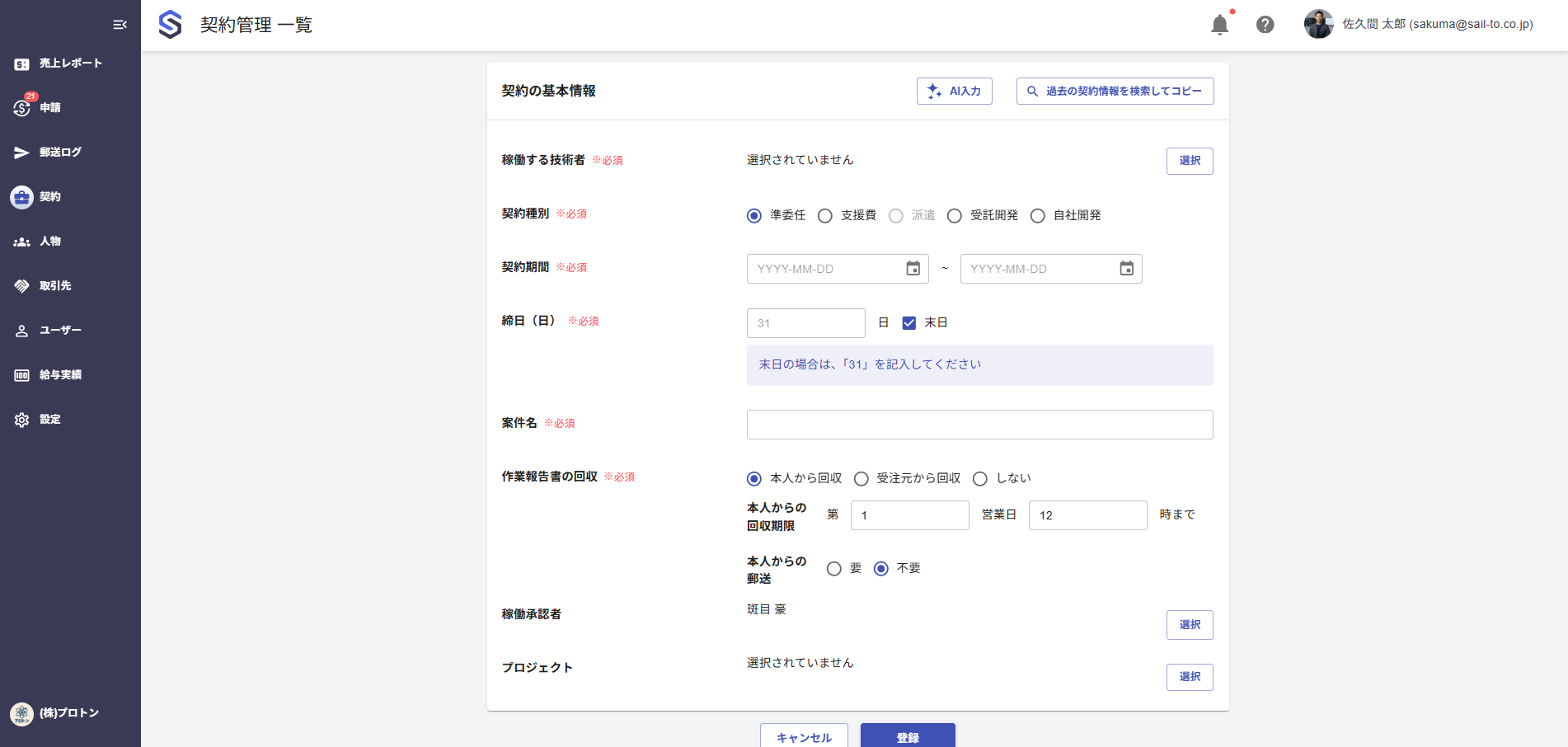Open the 申請 page with 21 badge
This screenshot has height=747, width=1568.
(x=49, y=107)
